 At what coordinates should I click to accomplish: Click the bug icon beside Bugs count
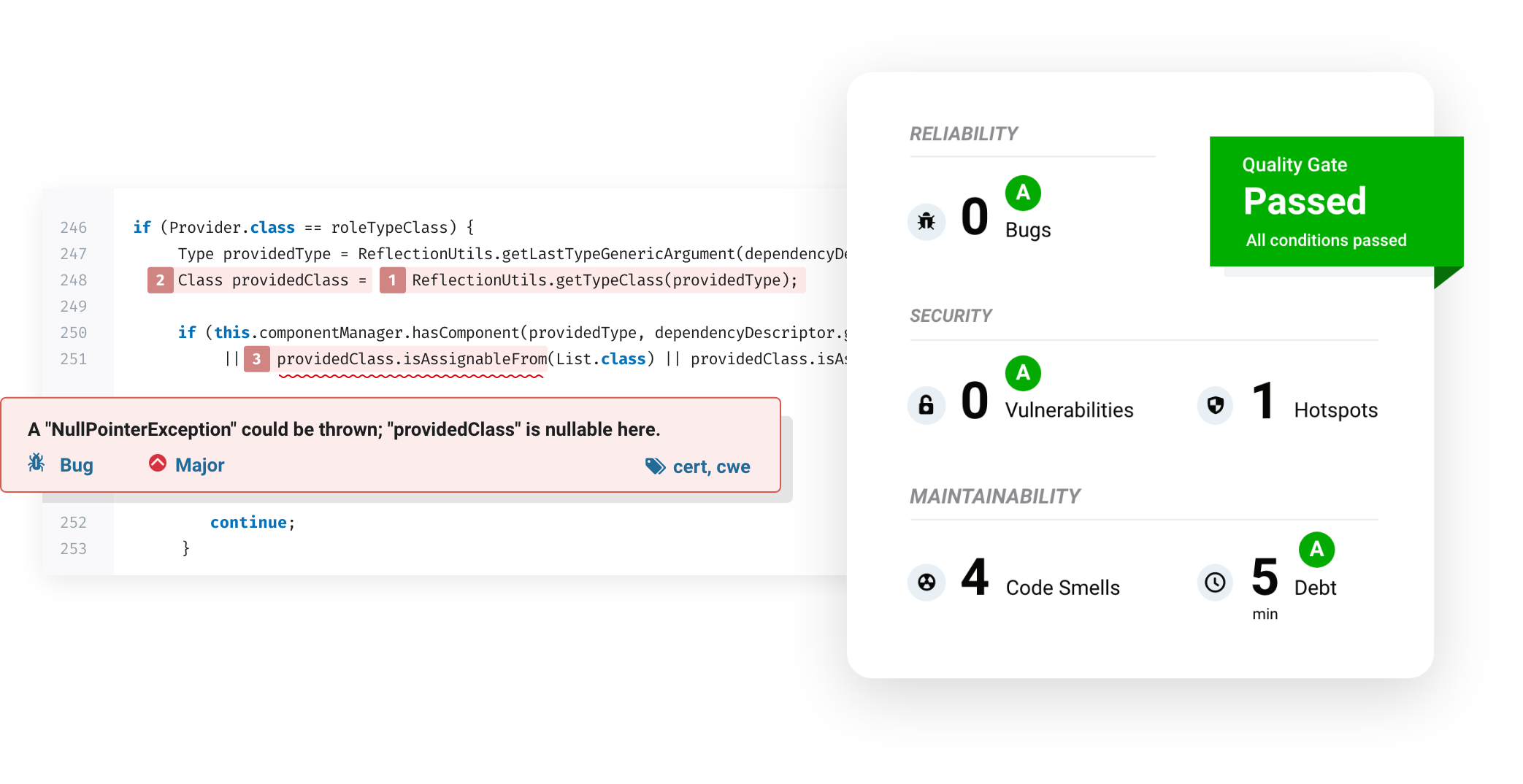926,220
